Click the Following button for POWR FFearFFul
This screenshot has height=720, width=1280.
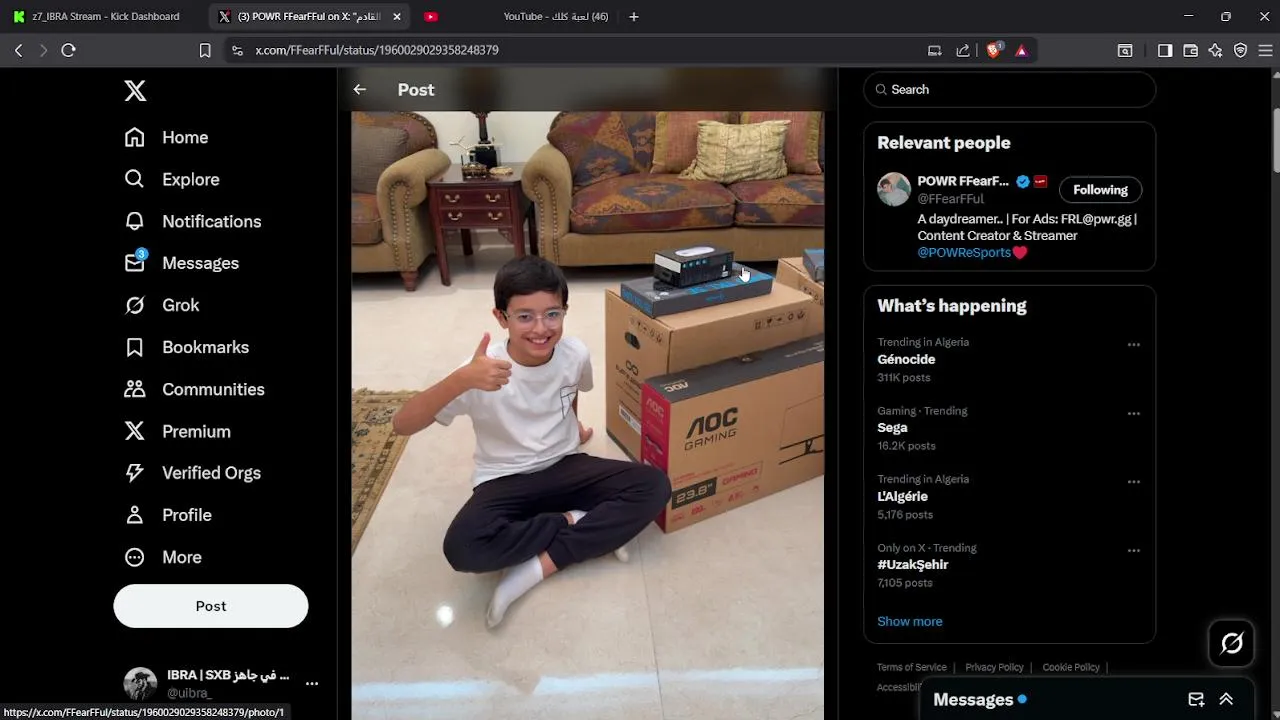point(1100,190)
